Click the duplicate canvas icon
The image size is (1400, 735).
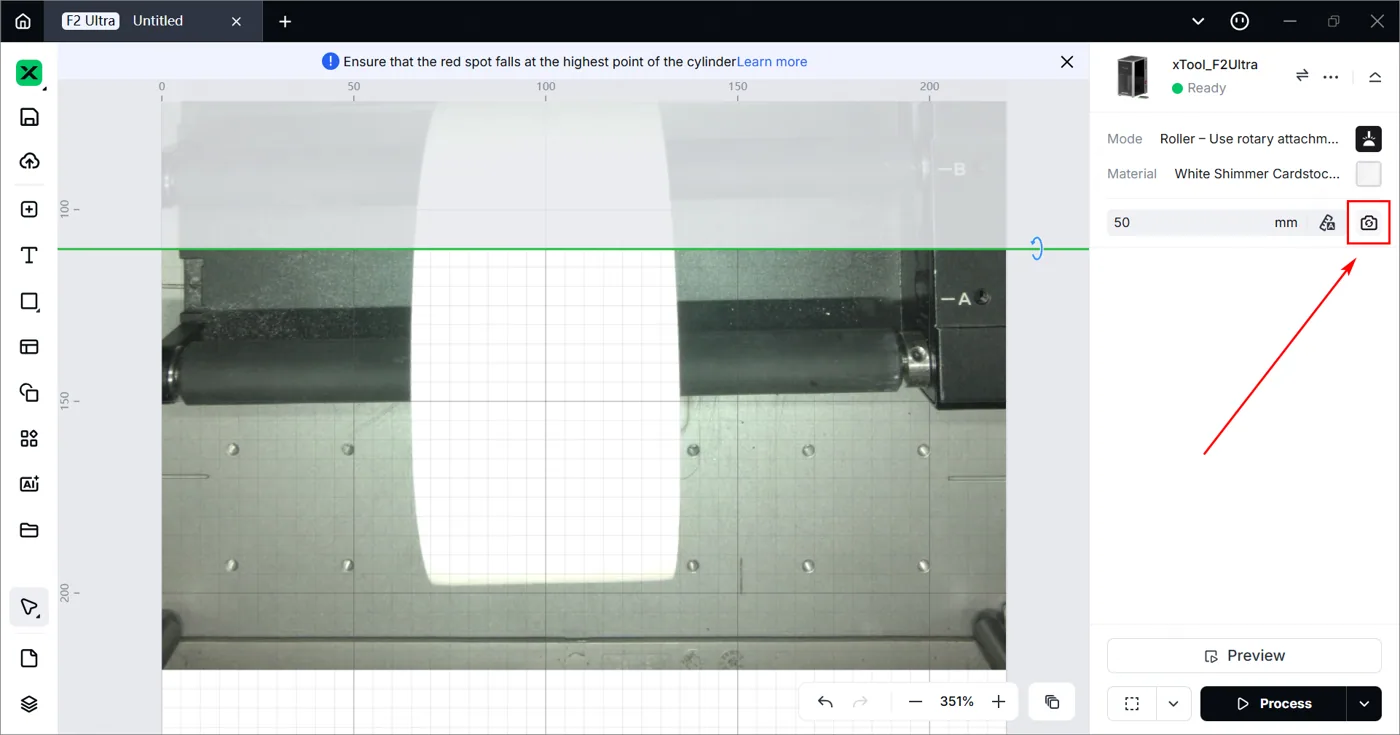tap(1052, 702)
